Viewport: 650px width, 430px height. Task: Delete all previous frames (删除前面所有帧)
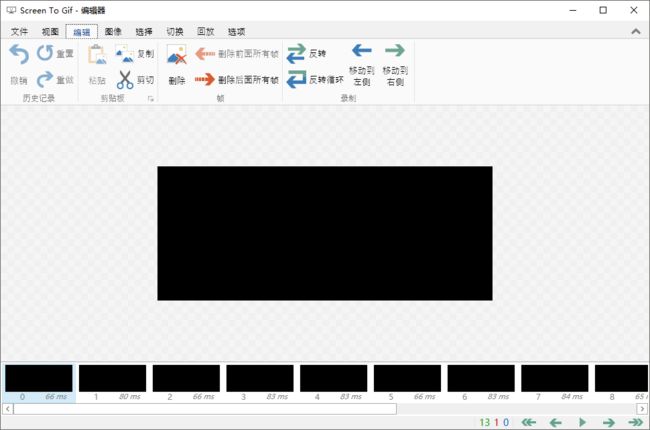[x=237, y=53]
